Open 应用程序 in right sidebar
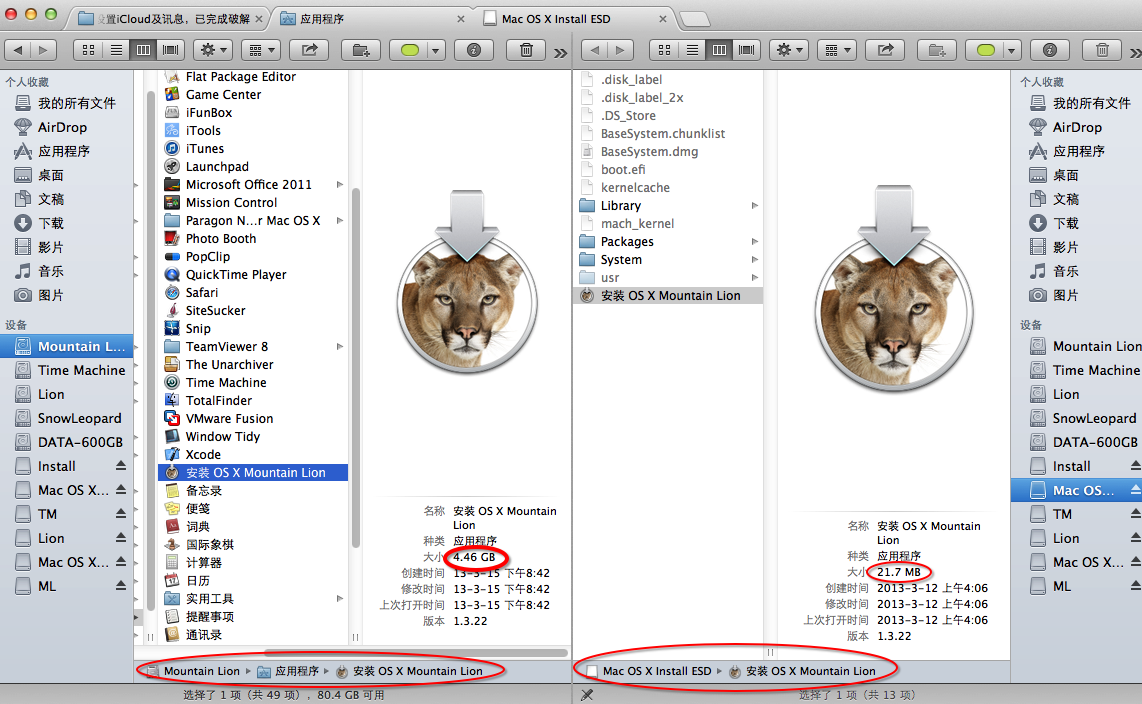 (x=1078, y=151)
